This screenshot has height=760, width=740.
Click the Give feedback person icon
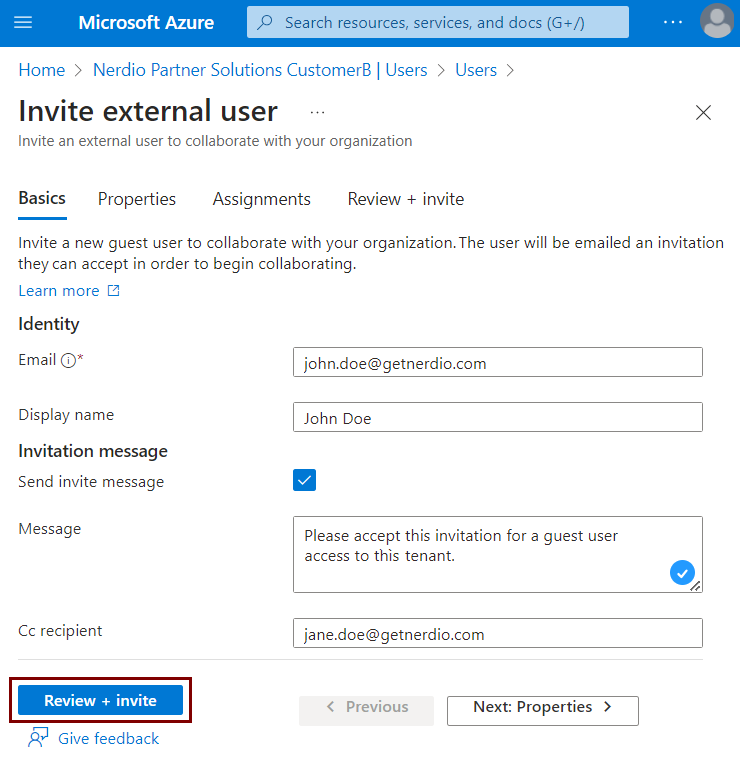[38, 738]
